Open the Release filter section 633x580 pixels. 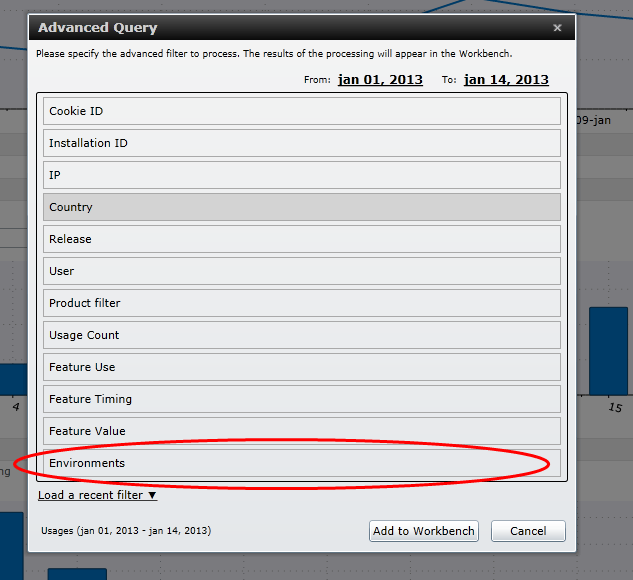[x=302, y=239]
